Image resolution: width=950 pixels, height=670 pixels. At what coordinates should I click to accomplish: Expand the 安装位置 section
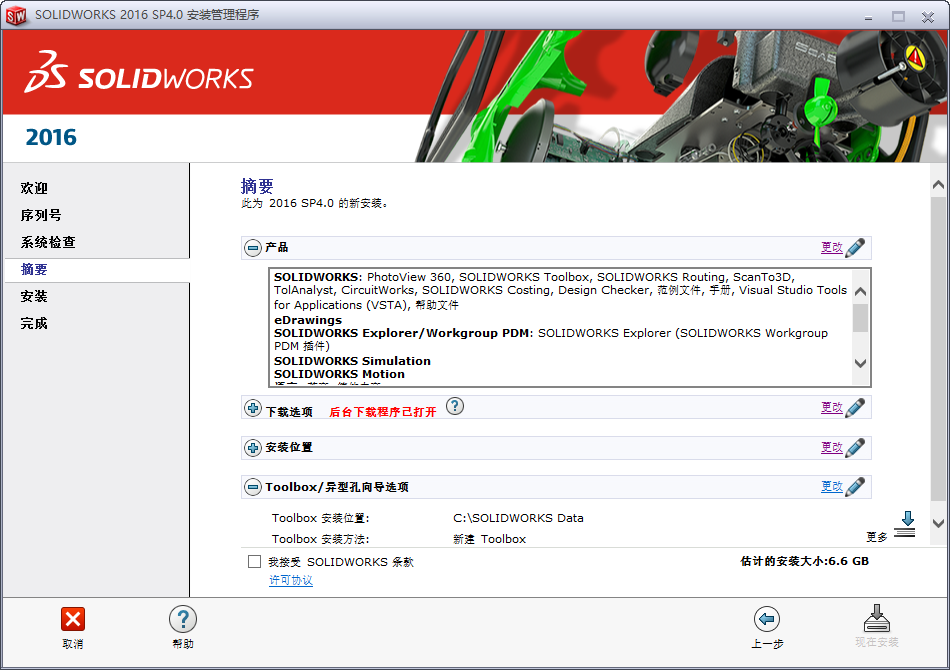point(253,448)
